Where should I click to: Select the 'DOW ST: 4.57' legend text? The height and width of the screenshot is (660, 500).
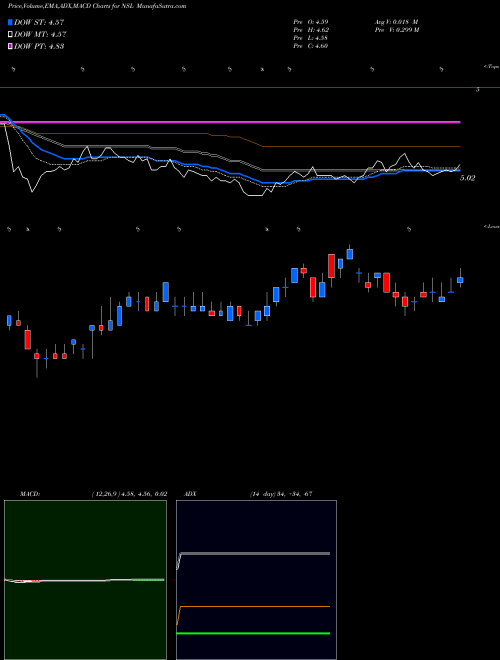click(x=39, y=22)
